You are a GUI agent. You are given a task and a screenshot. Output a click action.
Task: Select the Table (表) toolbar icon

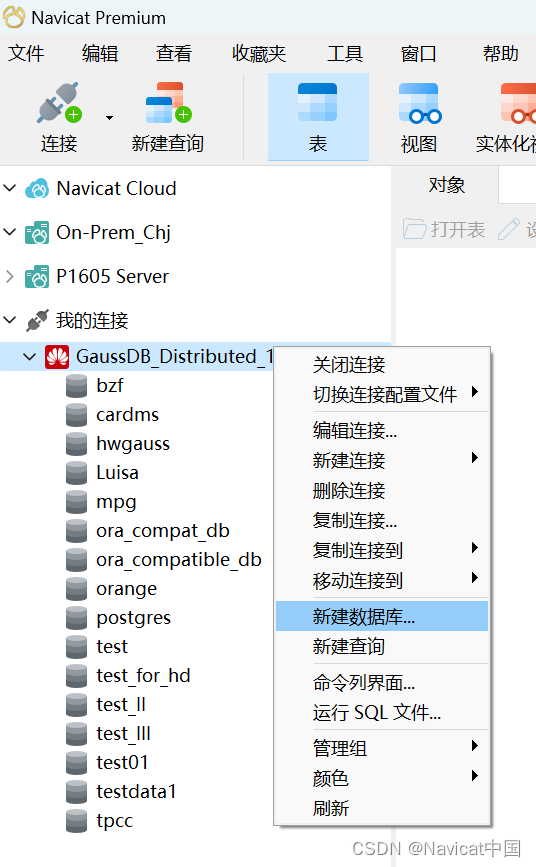(318, 102)
